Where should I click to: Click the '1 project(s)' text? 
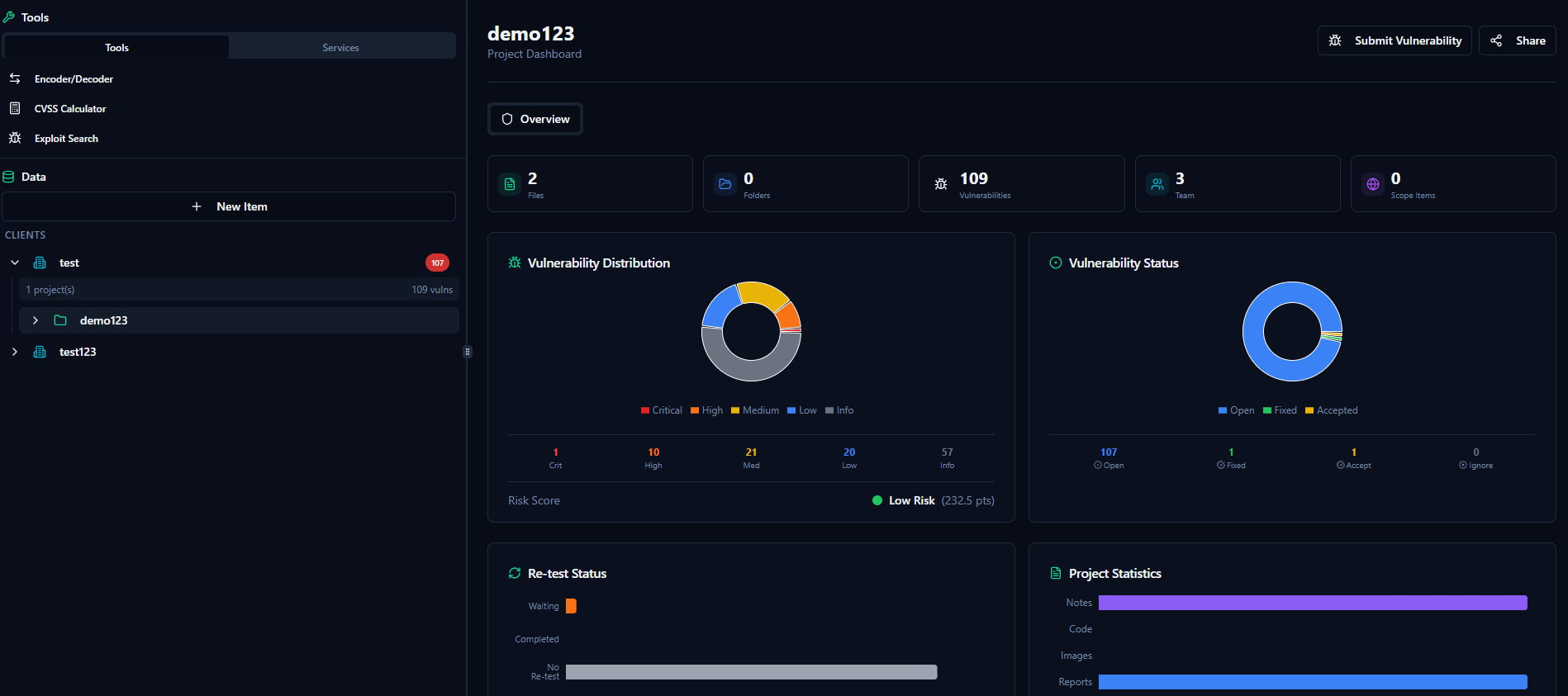[50, 290]
